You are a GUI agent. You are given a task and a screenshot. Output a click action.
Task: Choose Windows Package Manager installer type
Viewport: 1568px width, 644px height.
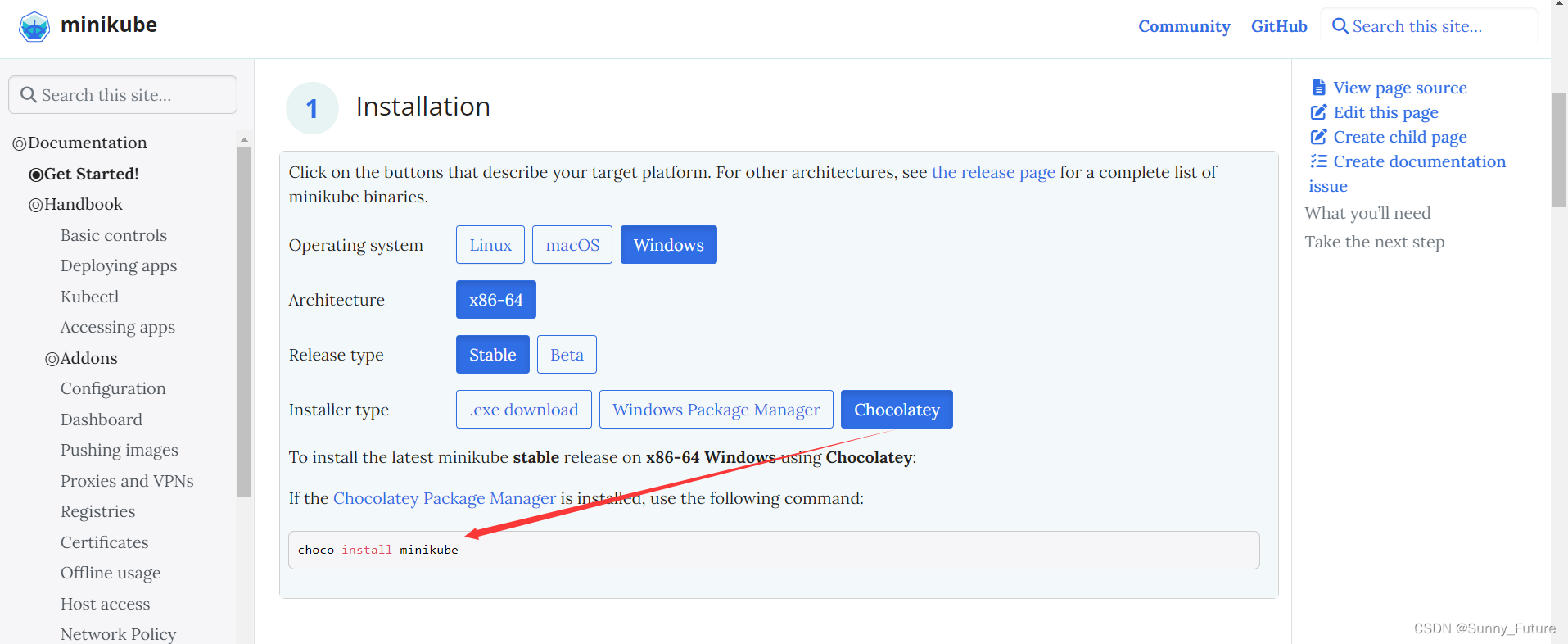tap(716, 410)
